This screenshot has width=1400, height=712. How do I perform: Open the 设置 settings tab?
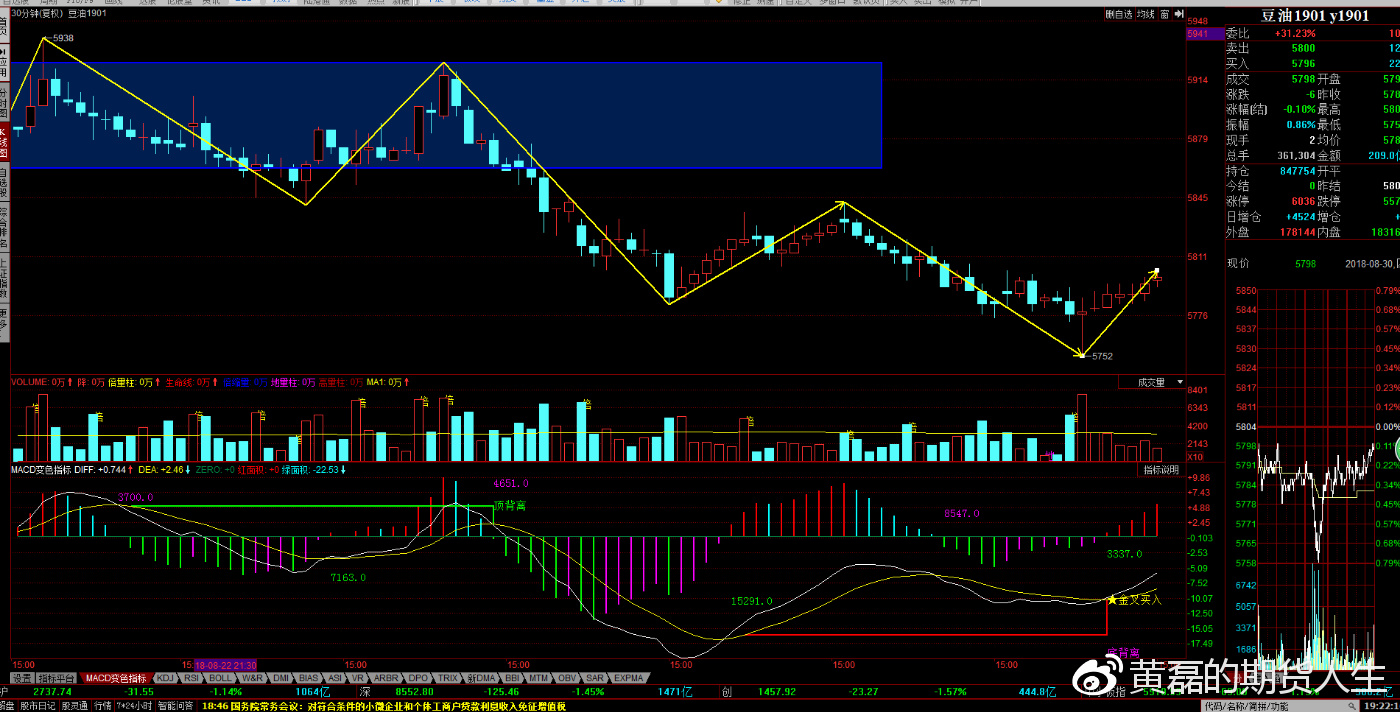point(21,678)
